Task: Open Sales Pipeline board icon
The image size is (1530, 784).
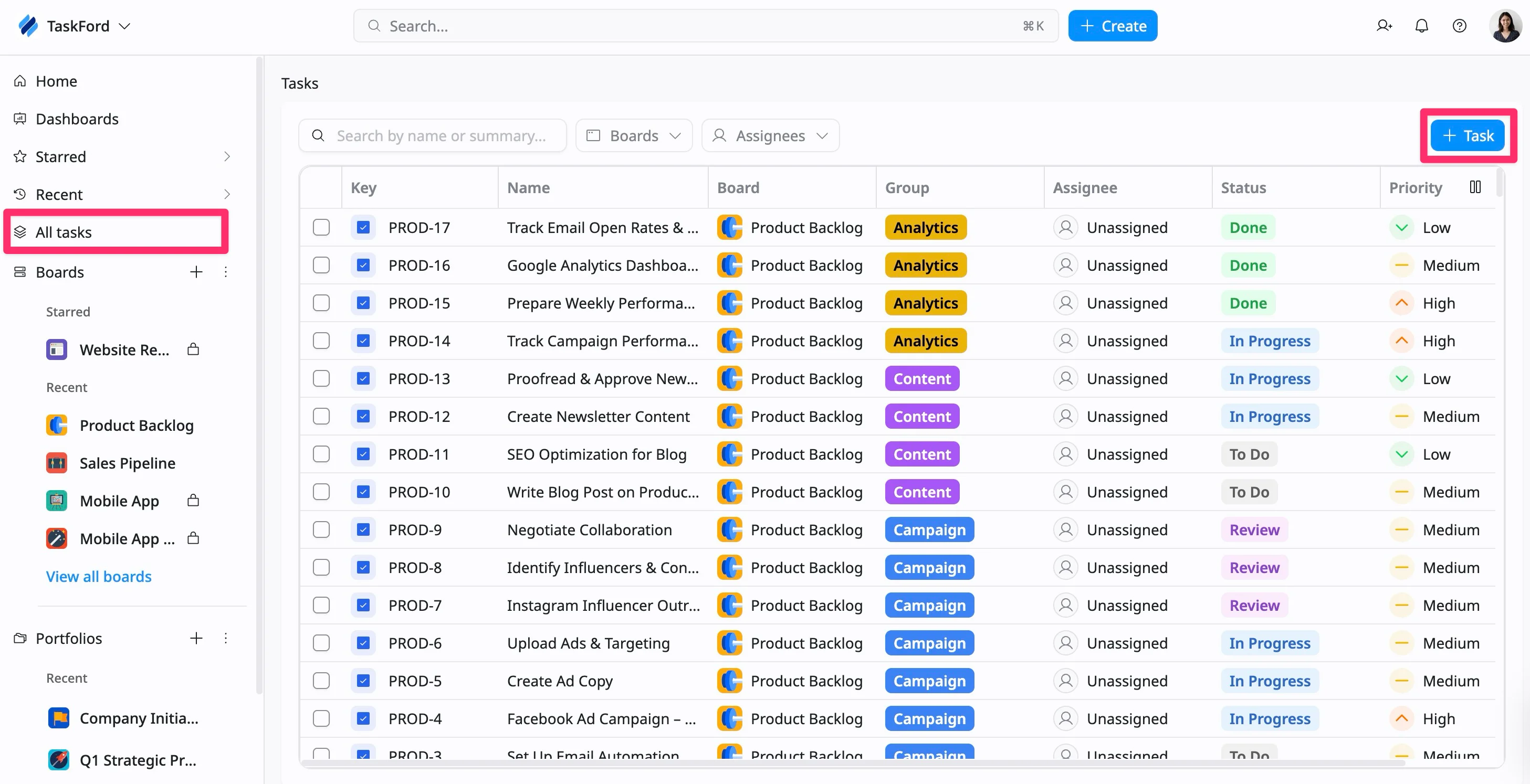Action: coord(57,463)
